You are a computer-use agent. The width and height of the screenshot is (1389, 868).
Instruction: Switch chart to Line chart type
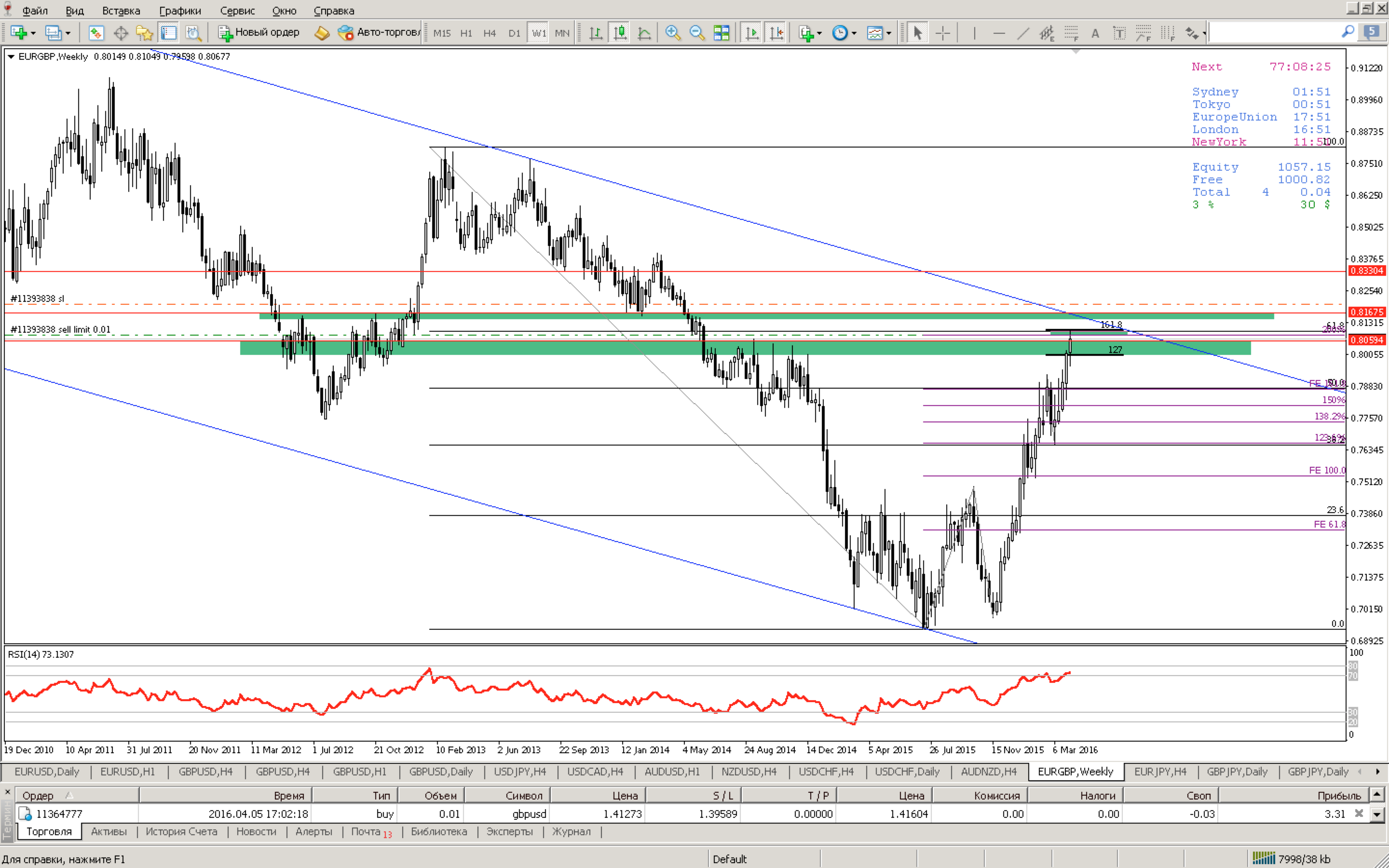(x=644, y=33)
